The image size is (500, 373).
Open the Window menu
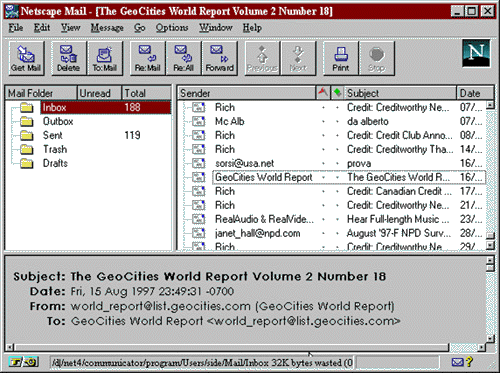point(216,28)
